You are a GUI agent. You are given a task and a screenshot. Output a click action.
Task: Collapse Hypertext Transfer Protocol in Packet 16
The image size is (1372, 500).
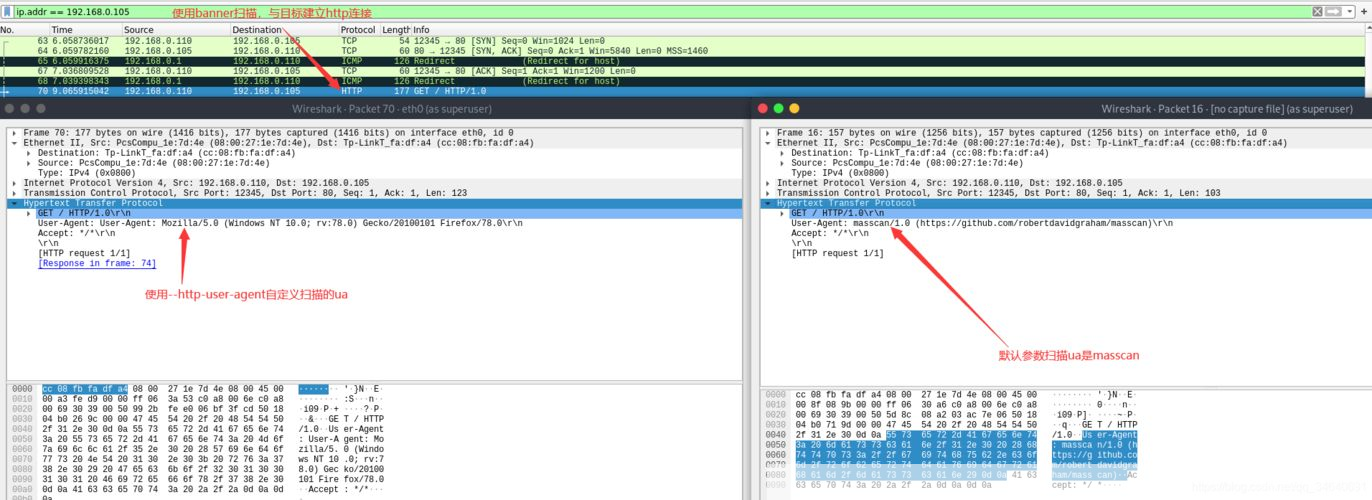pyautogui.click(x=767, y=203)
